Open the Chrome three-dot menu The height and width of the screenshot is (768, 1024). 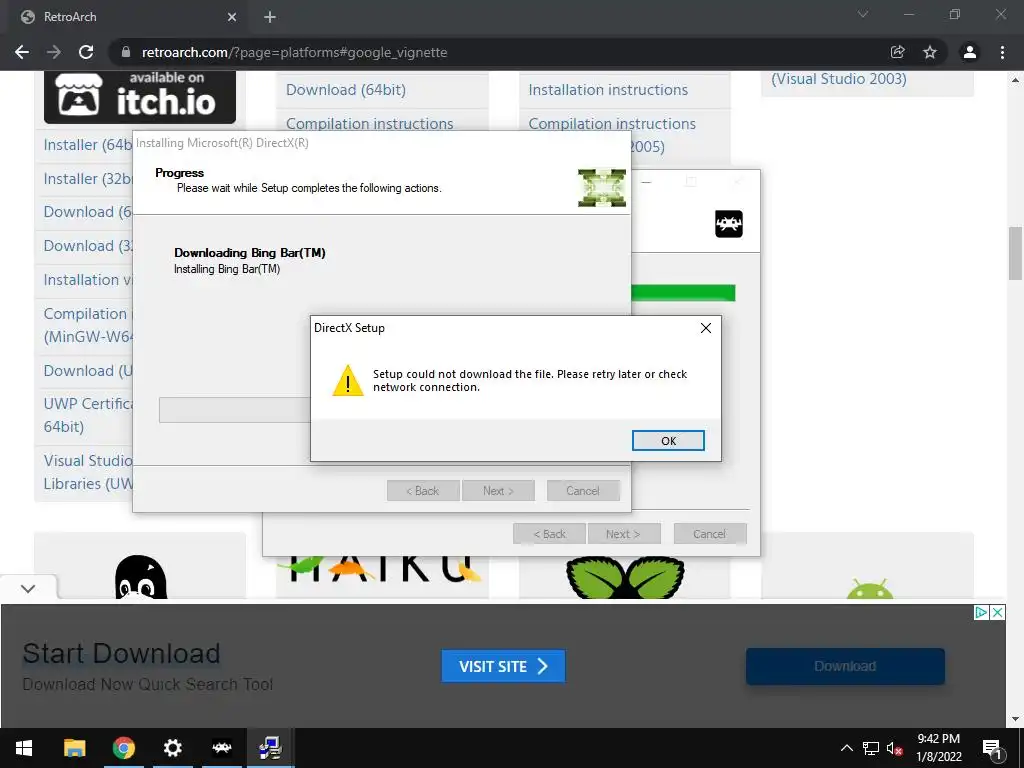click(1002, 52)
